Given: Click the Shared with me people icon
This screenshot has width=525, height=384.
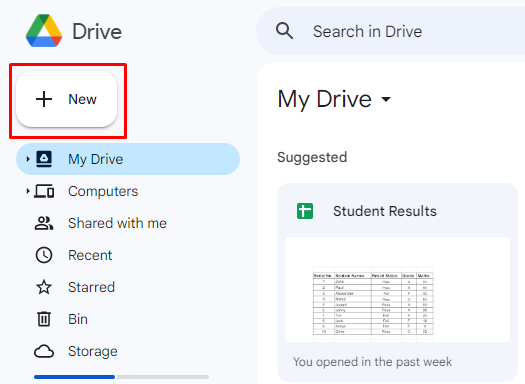Looking at the screenshot, I should 44,223.
